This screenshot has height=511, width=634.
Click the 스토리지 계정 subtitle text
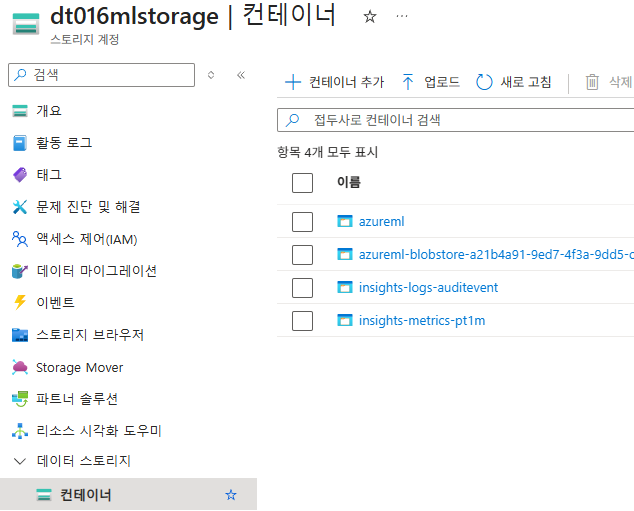[x=85, y=40]
